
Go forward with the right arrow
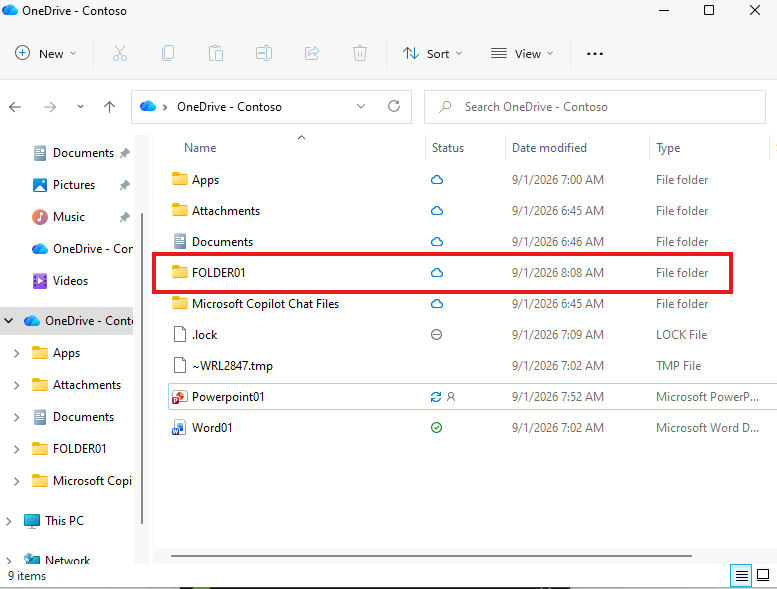click(x=50, y=107)
